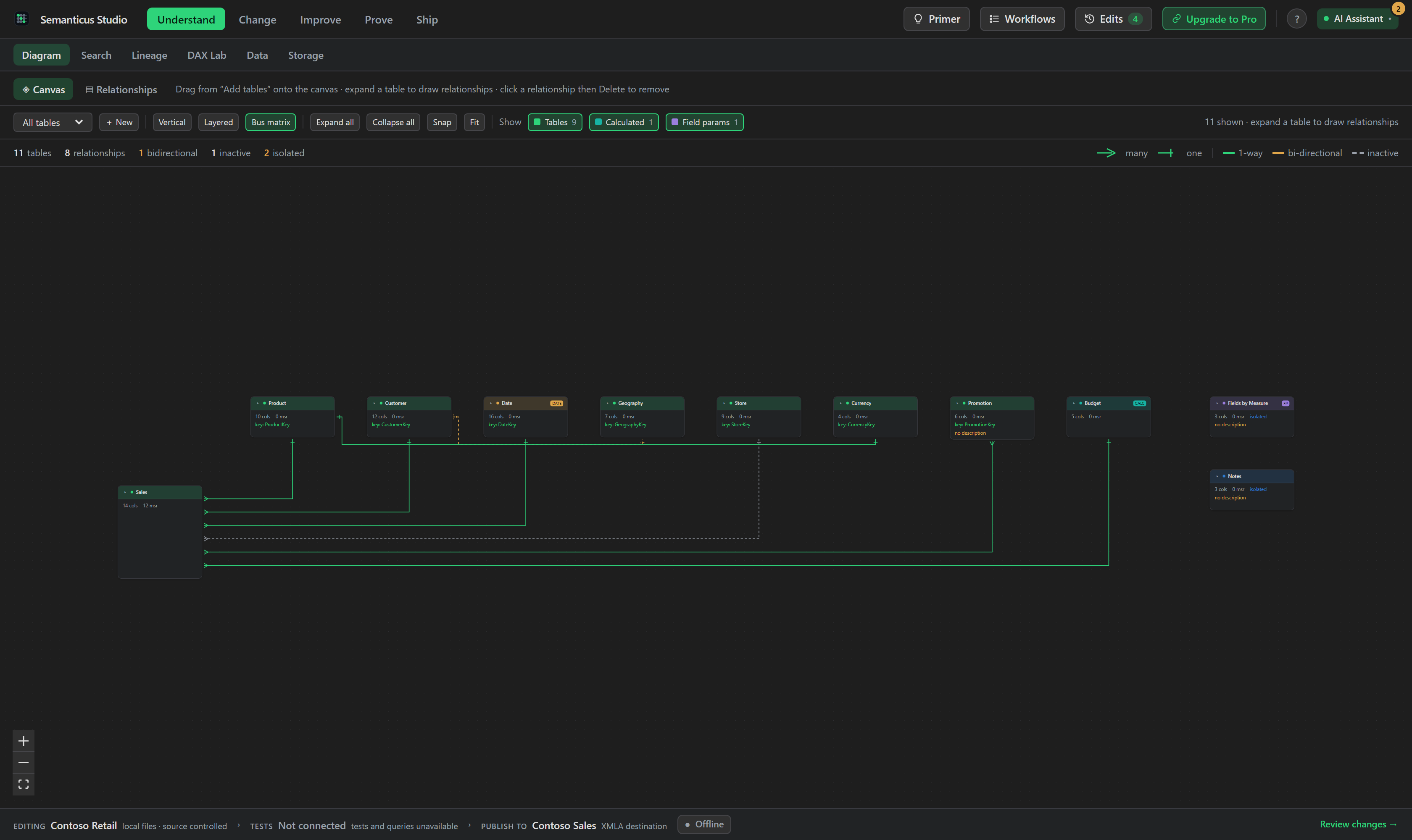Expand the Fields by Measure card
Viewport: 1412px width, 840px height.
[1217, 404]
